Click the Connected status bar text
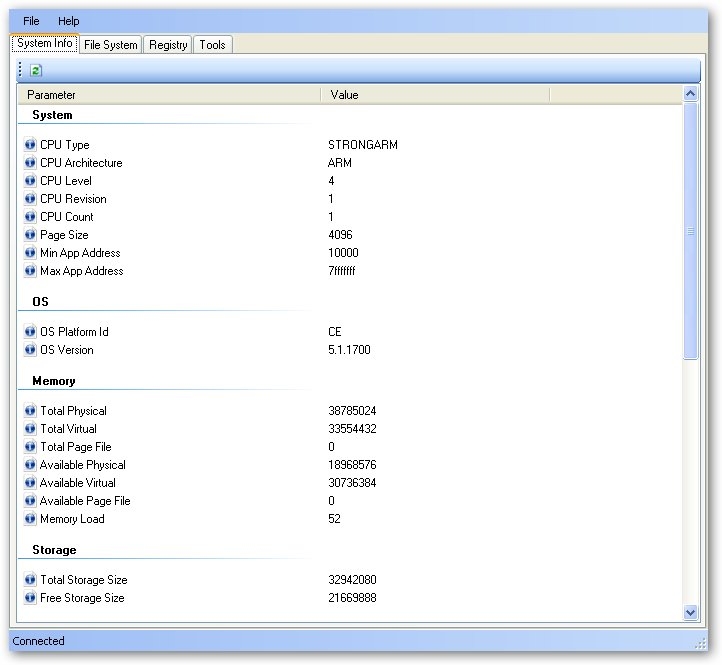This screenshot has width=722, height=665. (x=39, y=641)
